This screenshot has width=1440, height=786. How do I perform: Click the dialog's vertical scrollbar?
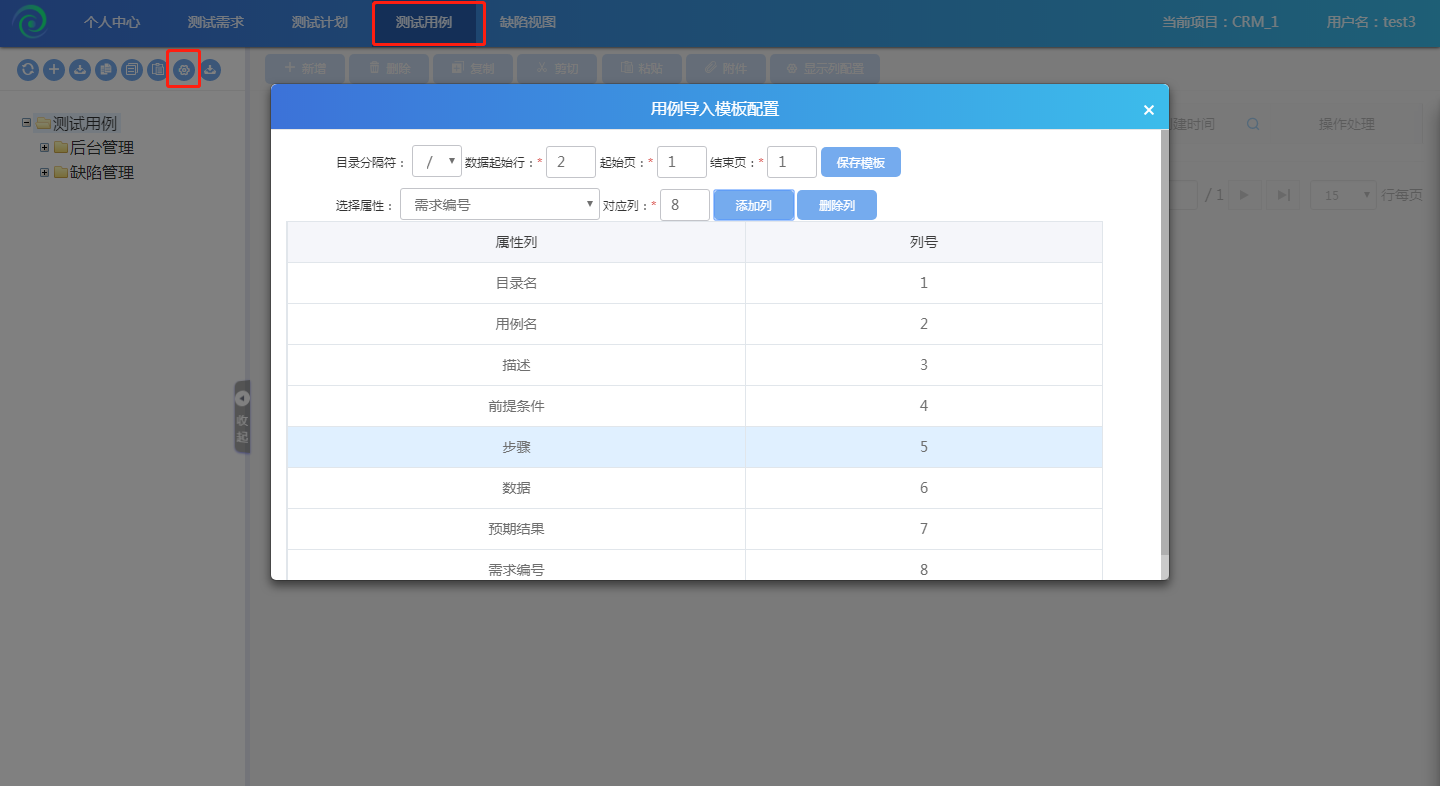coord(1163,340)
